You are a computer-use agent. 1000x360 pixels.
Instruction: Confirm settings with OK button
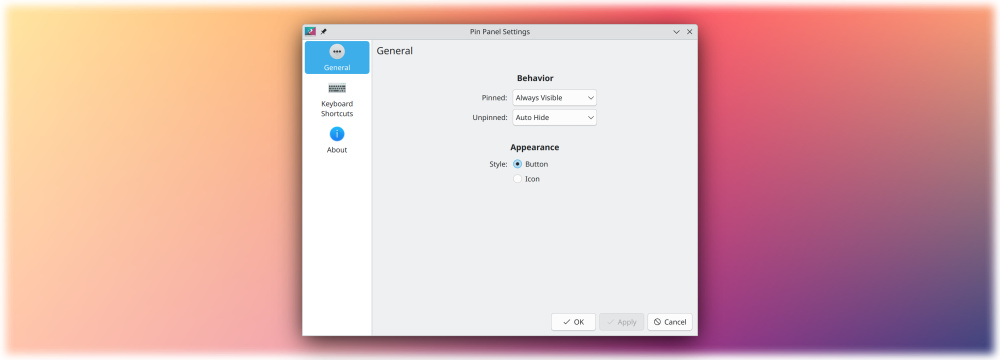pyautogui.click(x=573, y=322)
